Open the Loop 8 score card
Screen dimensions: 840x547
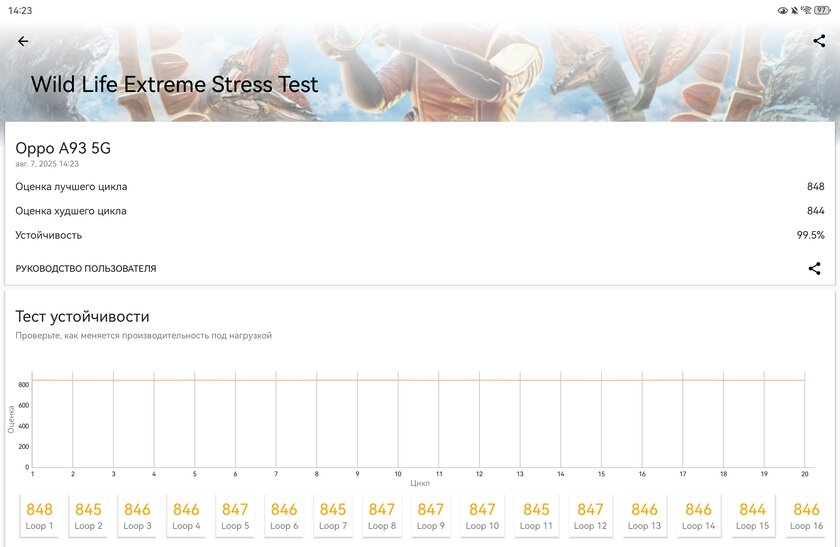click(382, 516)
